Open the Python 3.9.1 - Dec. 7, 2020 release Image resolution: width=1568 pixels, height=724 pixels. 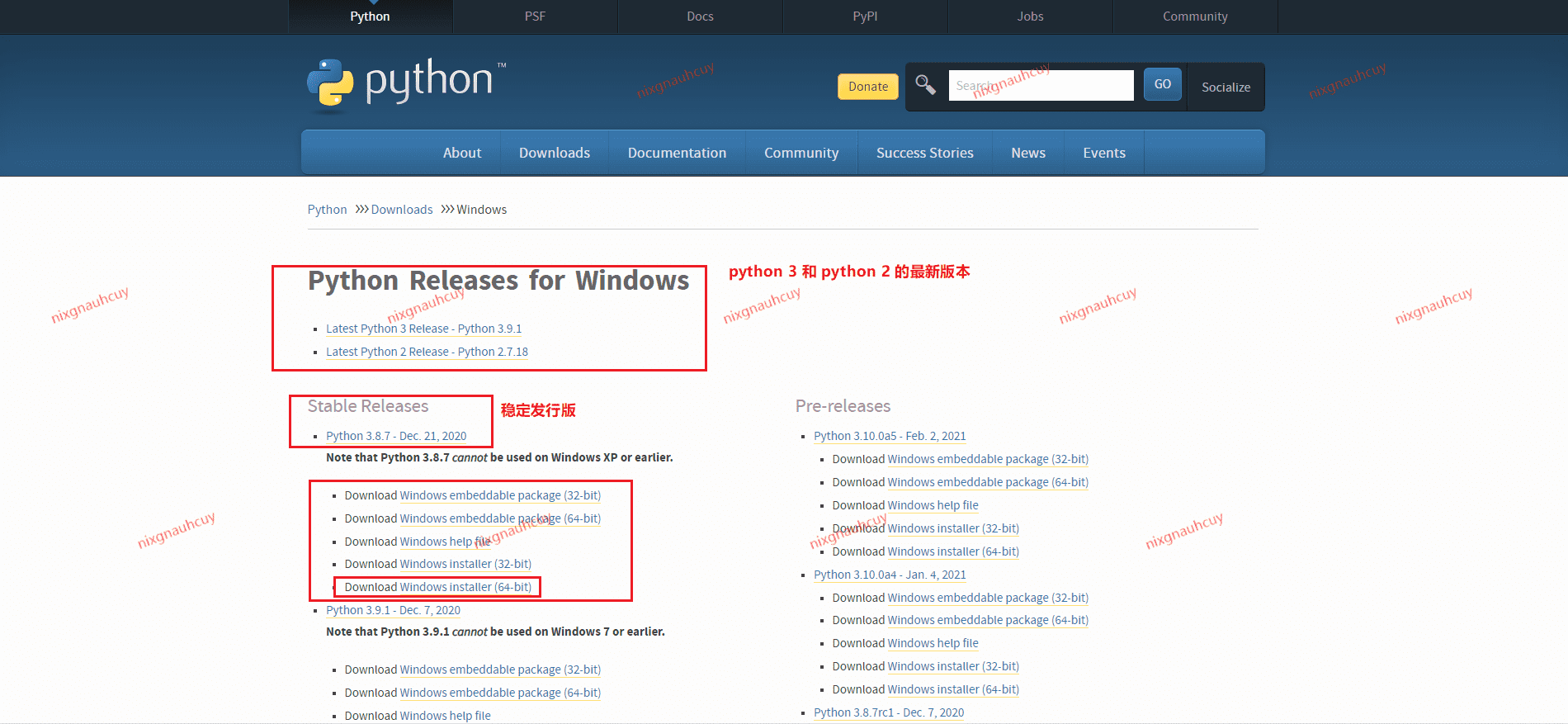coord(393,610)
